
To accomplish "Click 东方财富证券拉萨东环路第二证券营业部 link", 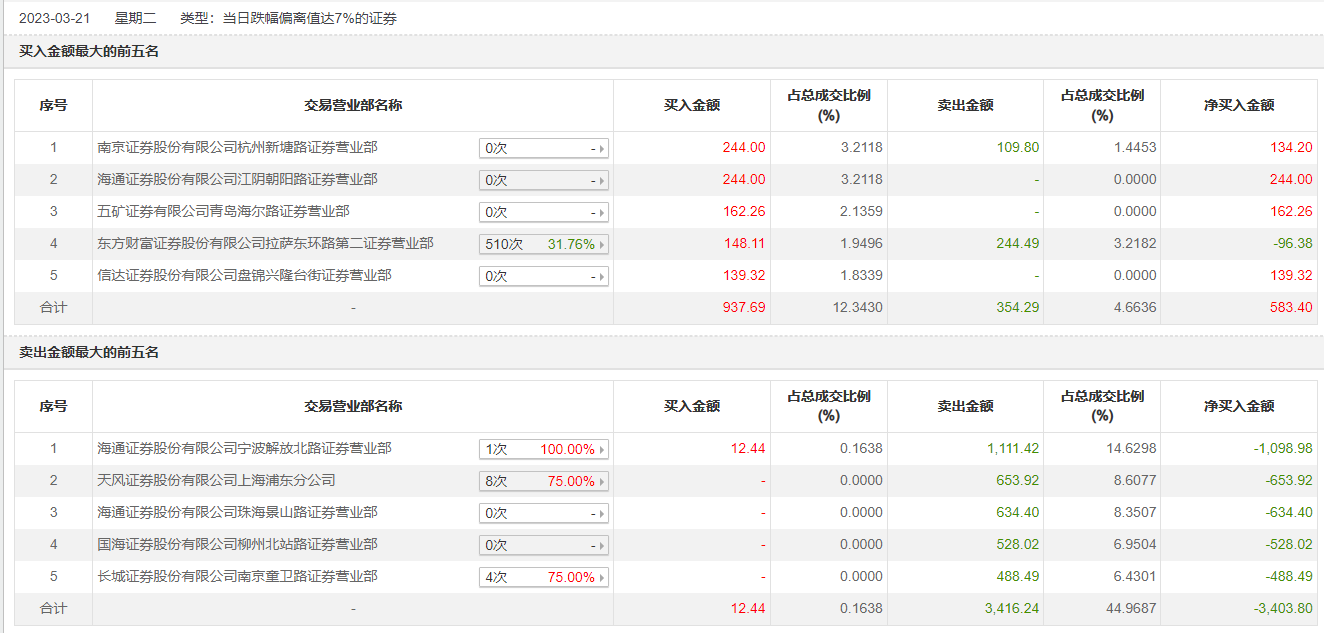I will pyautogui.click(x=265, y=244).
